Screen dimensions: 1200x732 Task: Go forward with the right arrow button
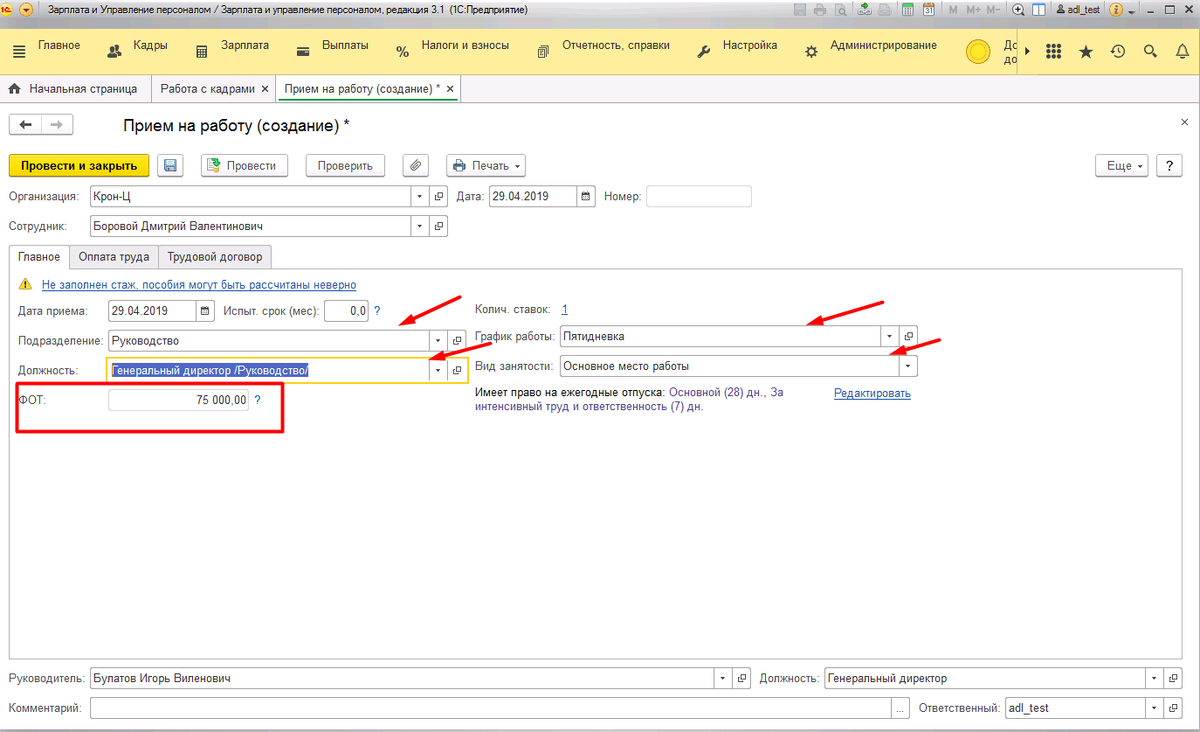(57, 125)
